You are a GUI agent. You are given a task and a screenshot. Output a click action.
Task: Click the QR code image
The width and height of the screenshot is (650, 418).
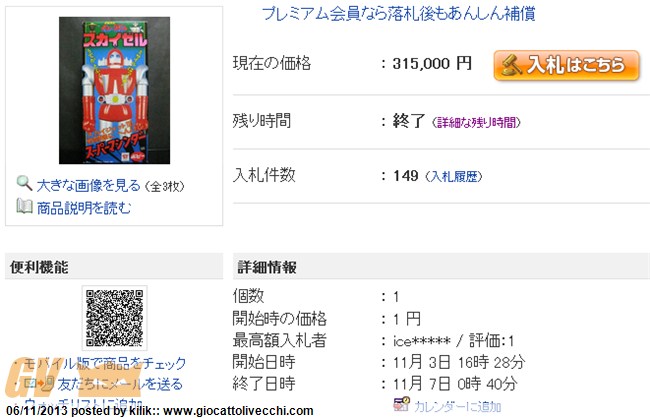point(114,318)
